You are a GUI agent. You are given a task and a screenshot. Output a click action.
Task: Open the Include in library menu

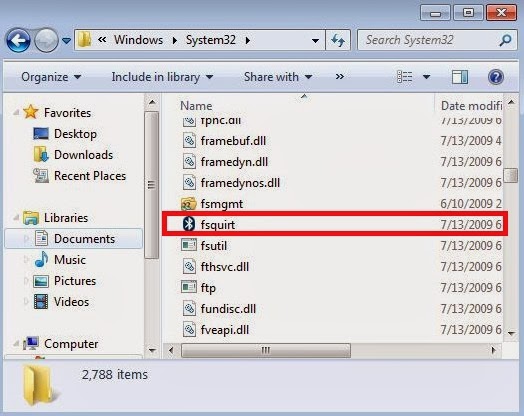(x=162, y=77)
